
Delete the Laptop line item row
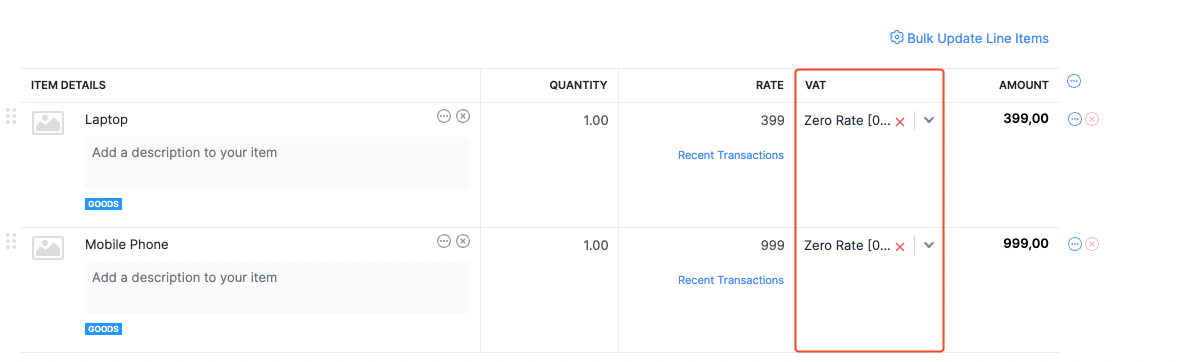click(1092, 119)
